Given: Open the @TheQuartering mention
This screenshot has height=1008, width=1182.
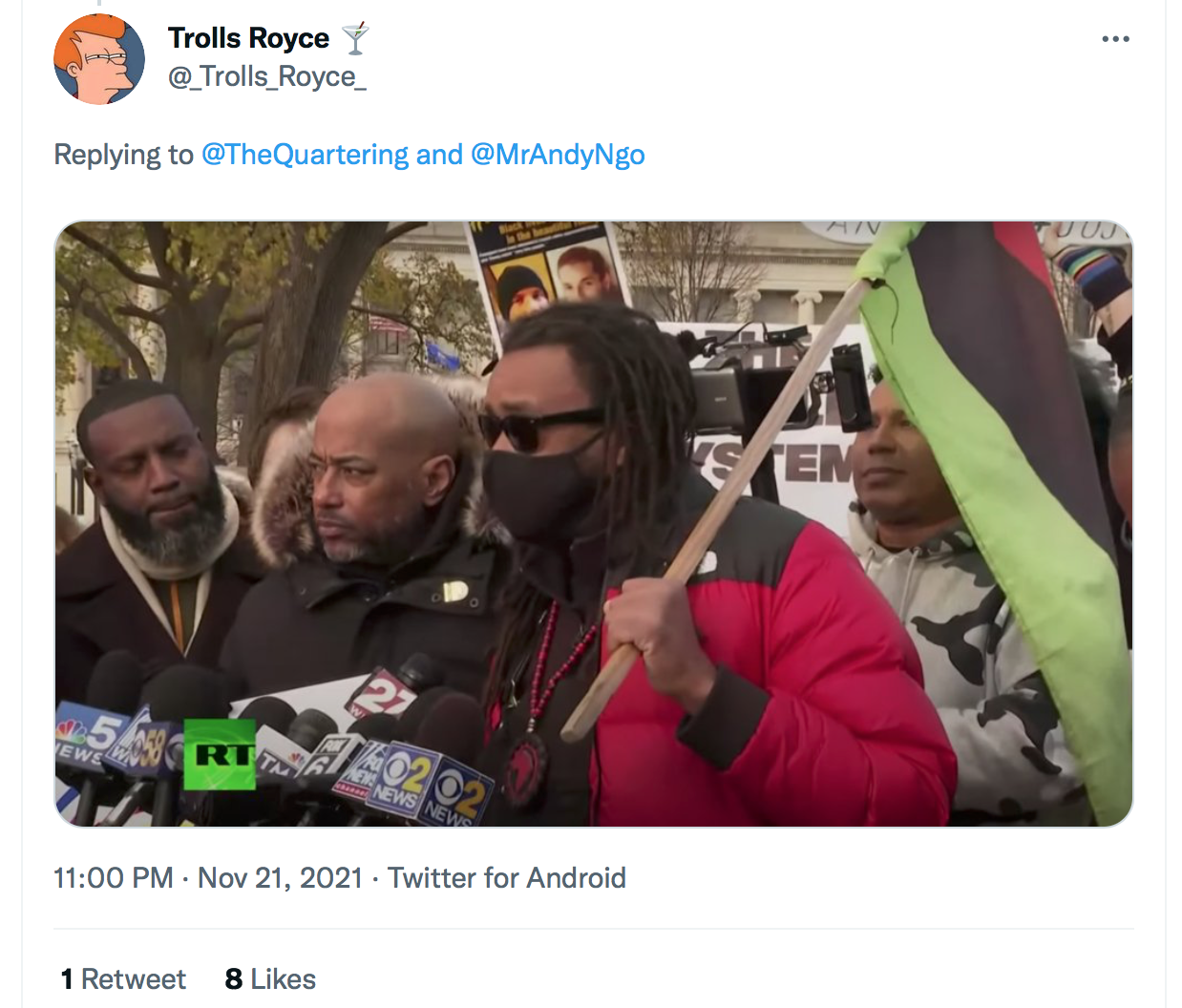Looking at the screenshot, I should click(306, 155).
